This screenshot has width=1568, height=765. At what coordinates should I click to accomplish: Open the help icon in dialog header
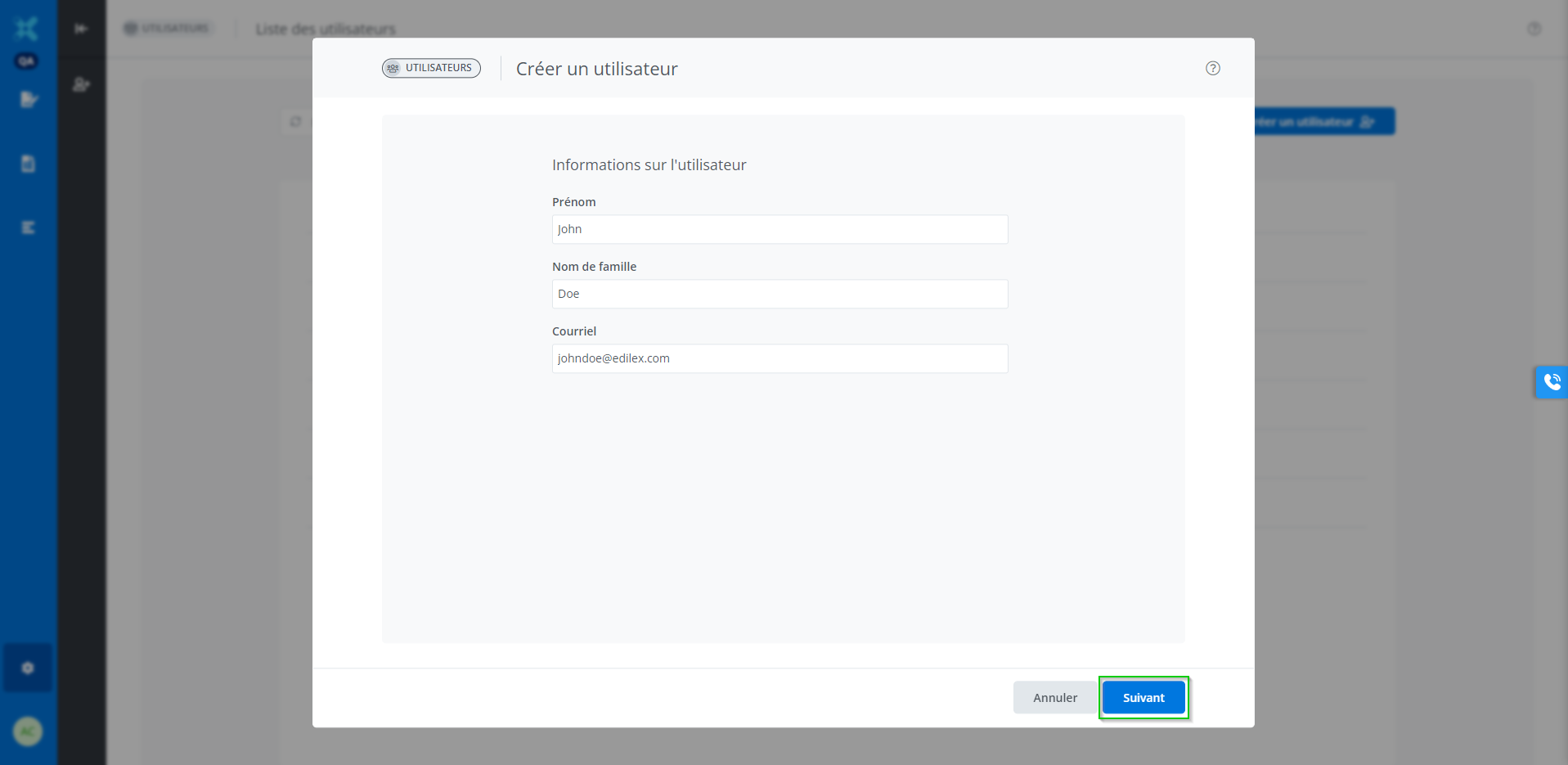point(1212,69)
